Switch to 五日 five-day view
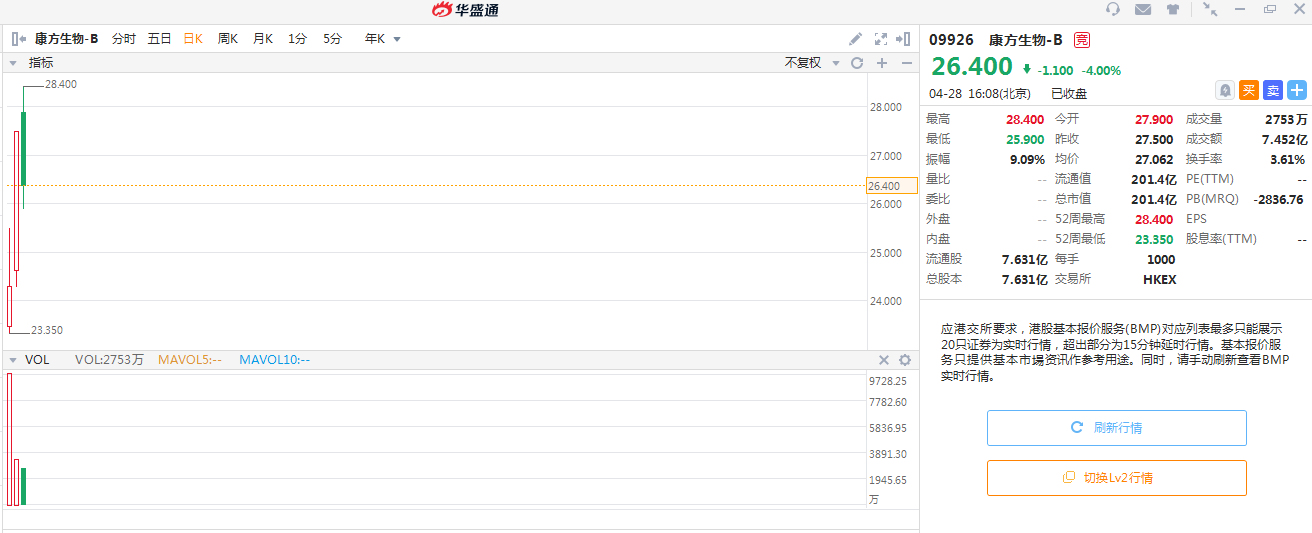This screenshot has width=1312, height=533. pyautogui.click(x=160, y=39)
